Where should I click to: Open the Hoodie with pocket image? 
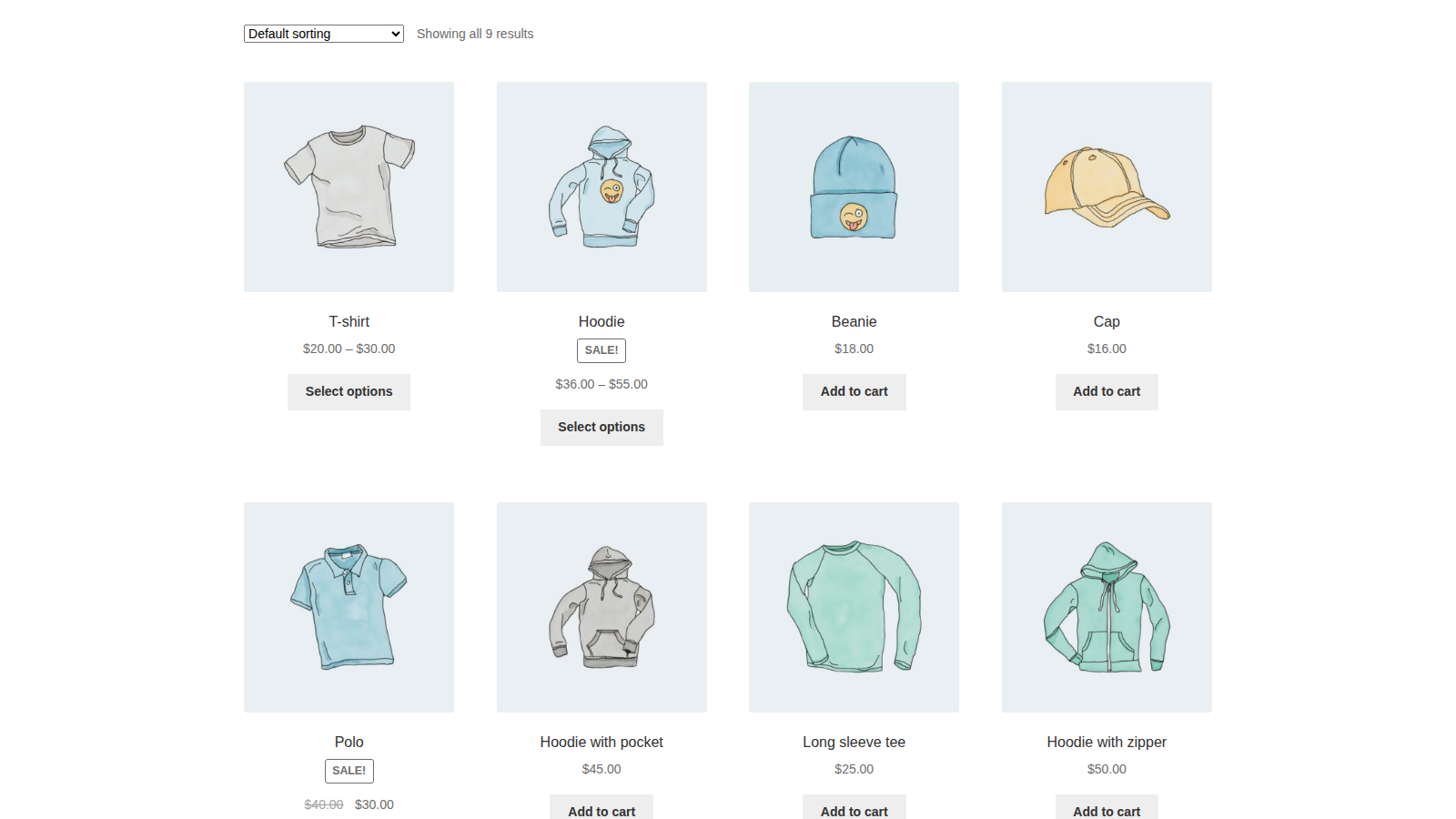tap(602, 607)
